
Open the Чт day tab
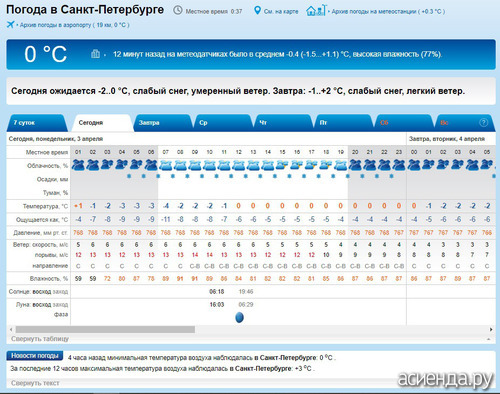(x=283, y=123)
